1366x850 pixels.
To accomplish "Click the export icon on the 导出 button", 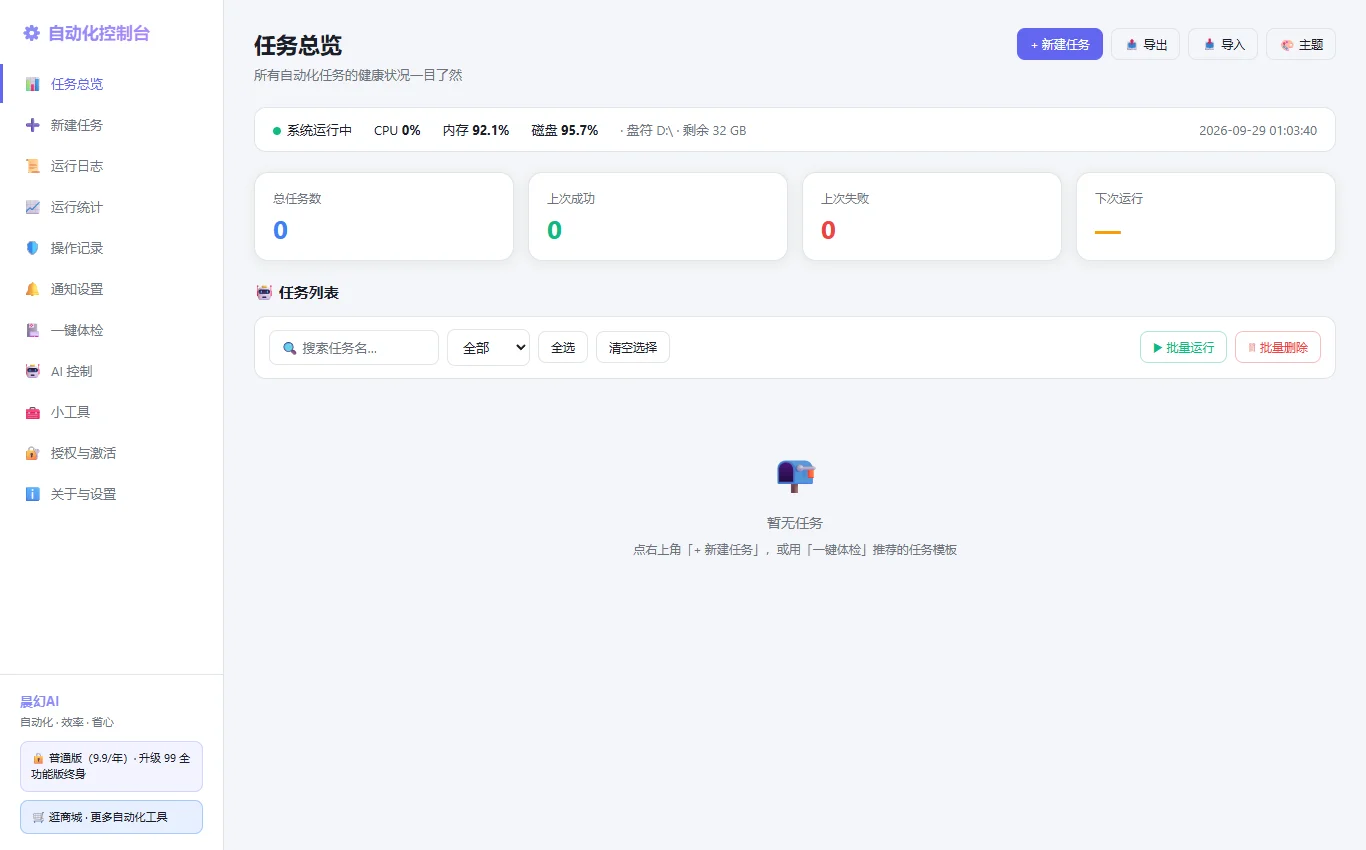I will [x=1132, y=44].
